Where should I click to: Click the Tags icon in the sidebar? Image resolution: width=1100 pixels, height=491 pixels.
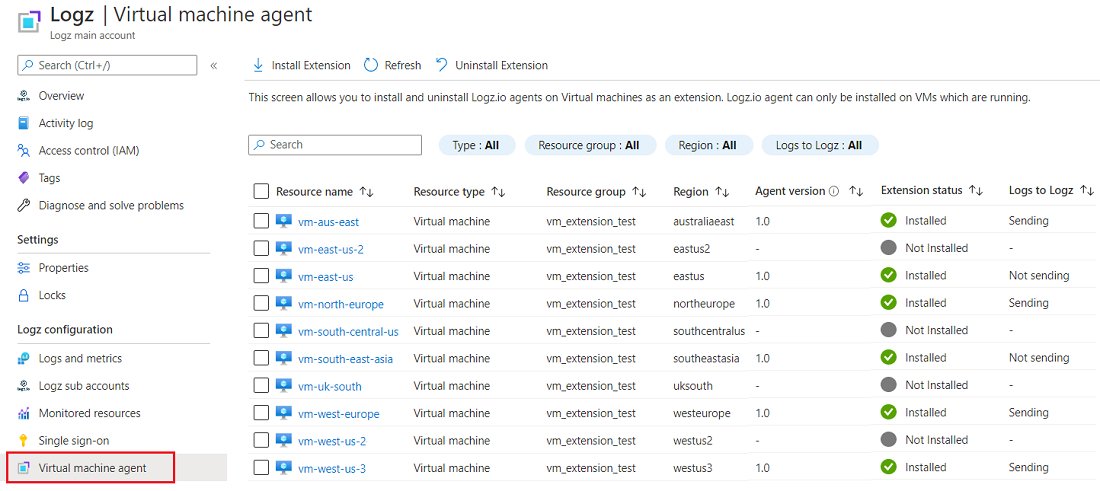click(x=24, y=178)
